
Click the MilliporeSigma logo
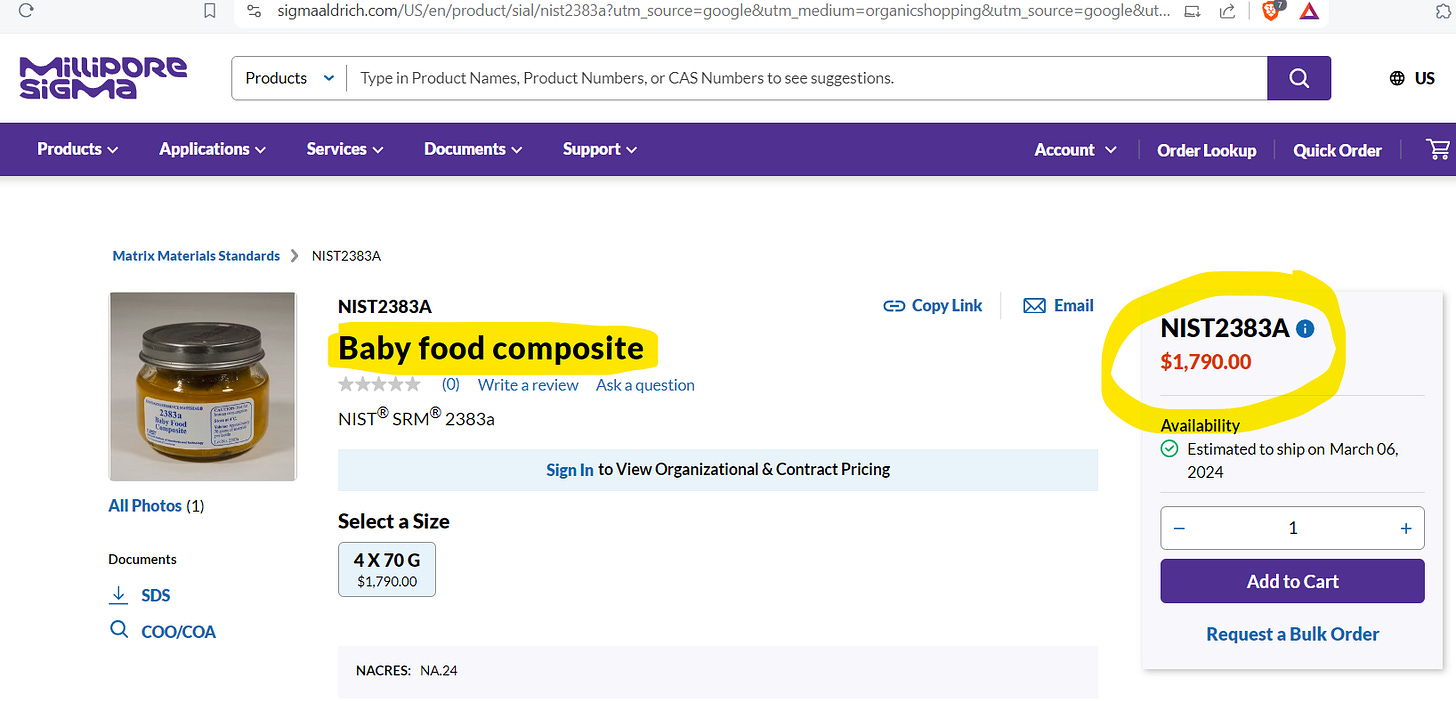pyautogui.click(x=103, y=78)
